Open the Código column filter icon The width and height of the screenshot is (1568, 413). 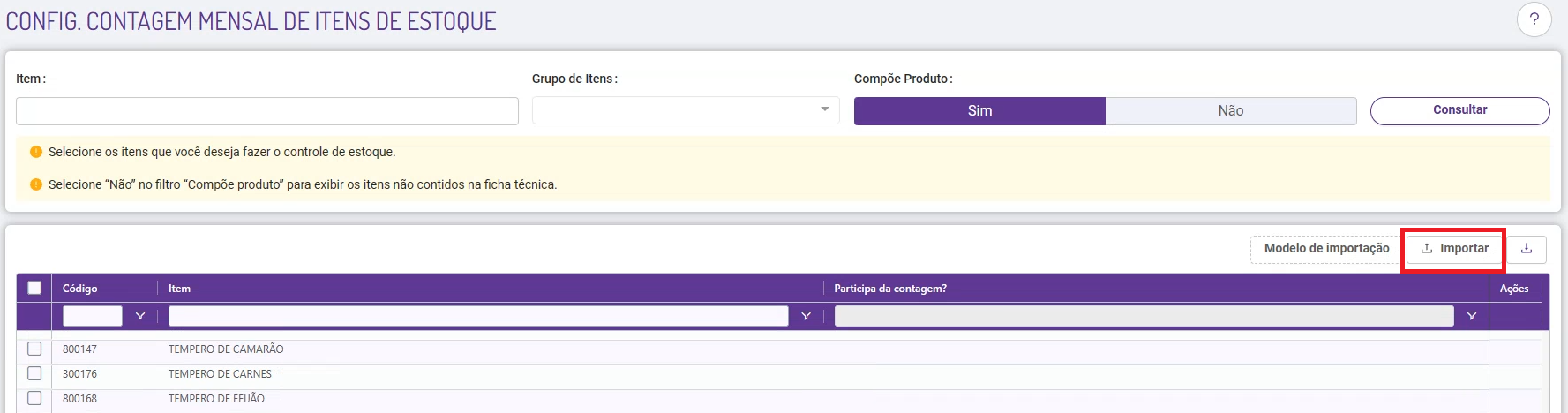pos(140,316)
